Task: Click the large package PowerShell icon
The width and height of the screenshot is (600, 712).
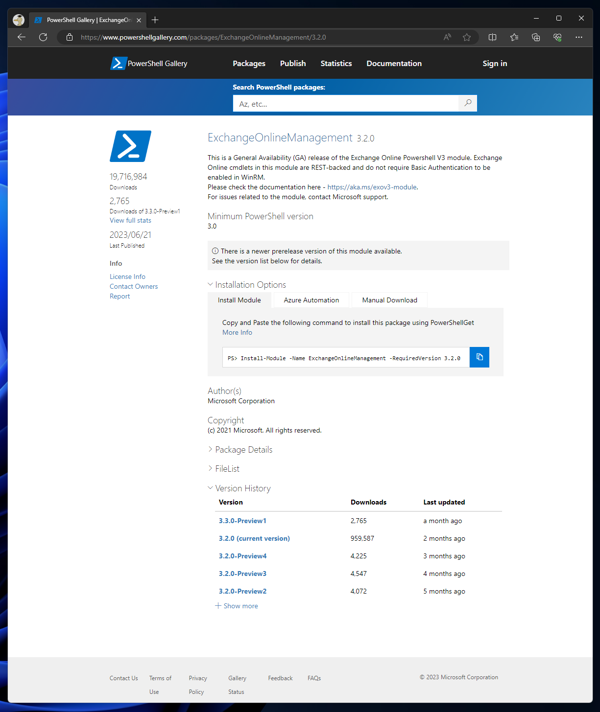Action: coord(130,146)
